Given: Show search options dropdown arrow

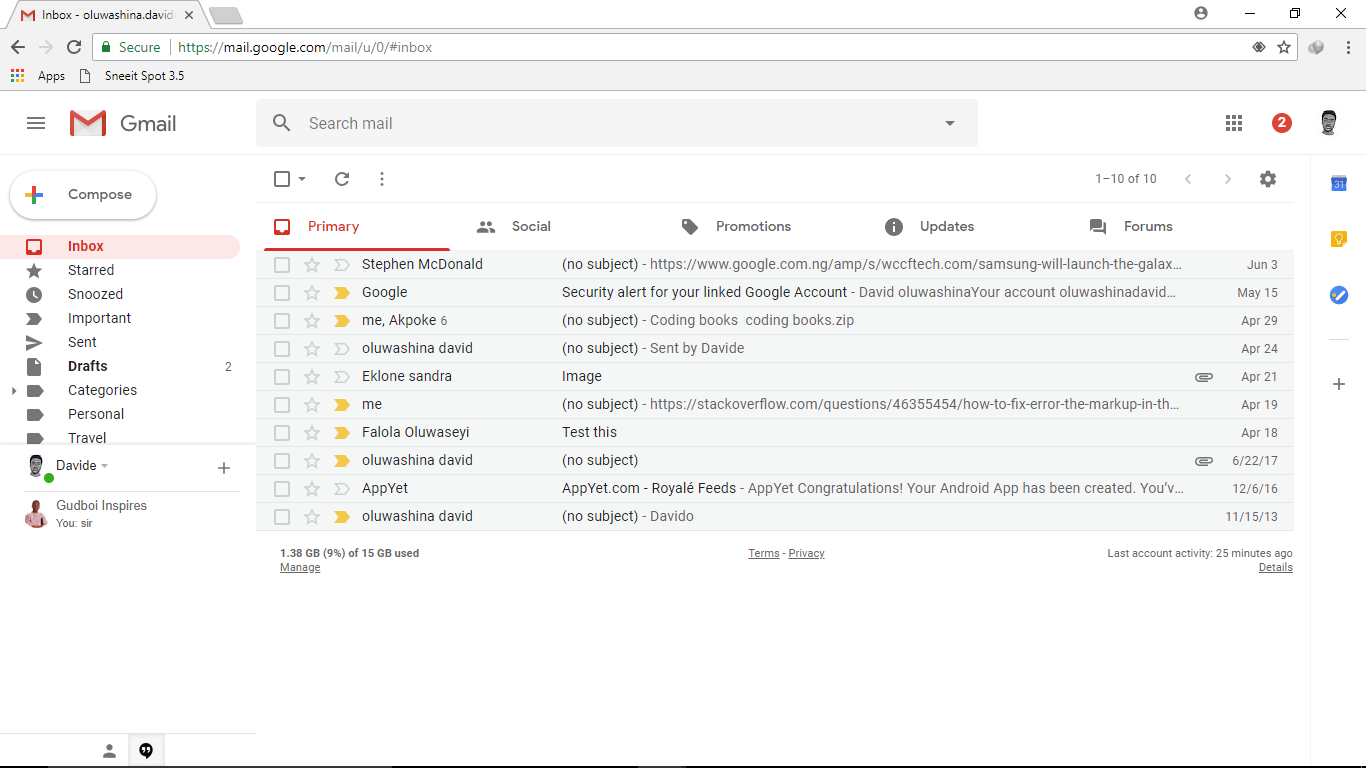Looking at the screenshot, I should (x=950, y=123).
